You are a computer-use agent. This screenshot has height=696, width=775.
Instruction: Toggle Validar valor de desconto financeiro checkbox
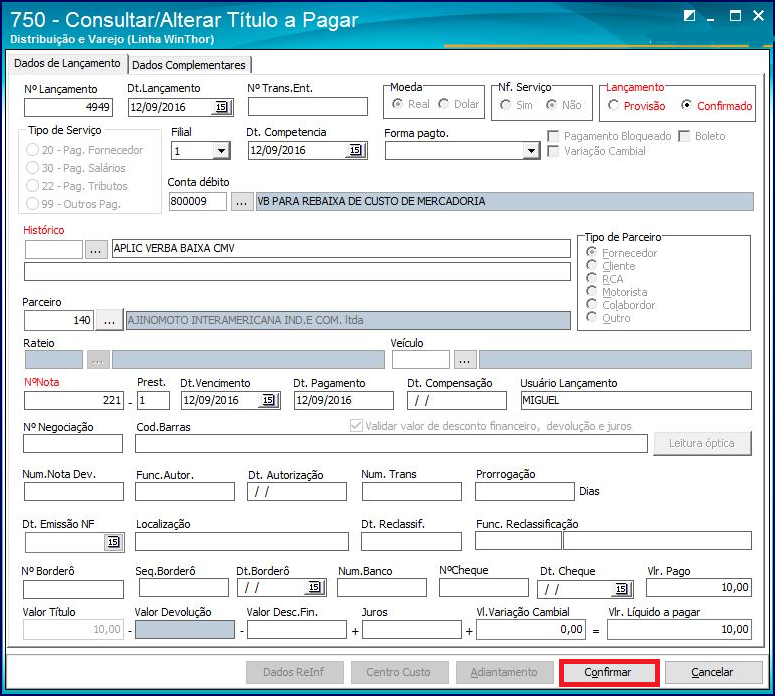pos(356,426)
